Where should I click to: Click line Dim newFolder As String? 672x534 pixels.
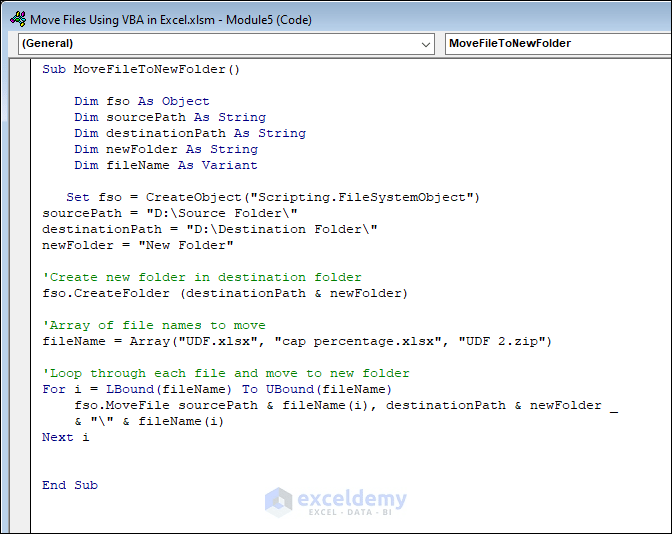pyautogui.click(x=166, y=149)
